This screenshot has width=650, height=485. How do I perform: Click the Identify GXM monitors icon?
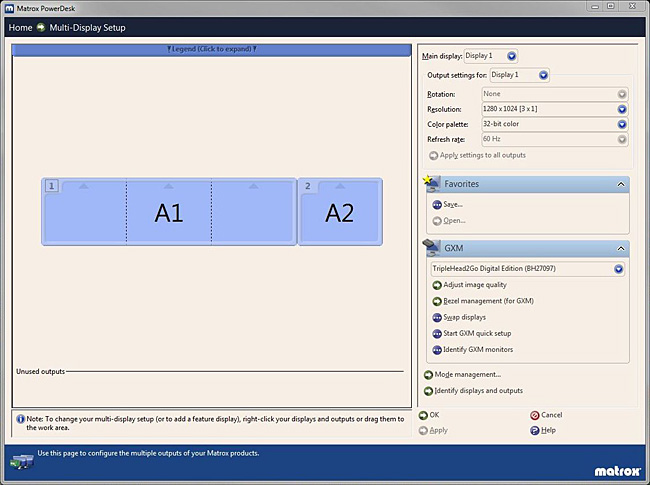[x=437, y=350]
